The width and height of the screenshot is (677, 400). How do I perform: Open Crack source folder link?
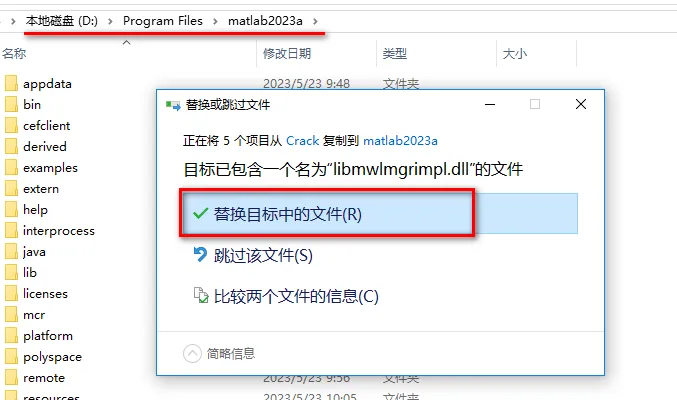(x=302, y=141)
